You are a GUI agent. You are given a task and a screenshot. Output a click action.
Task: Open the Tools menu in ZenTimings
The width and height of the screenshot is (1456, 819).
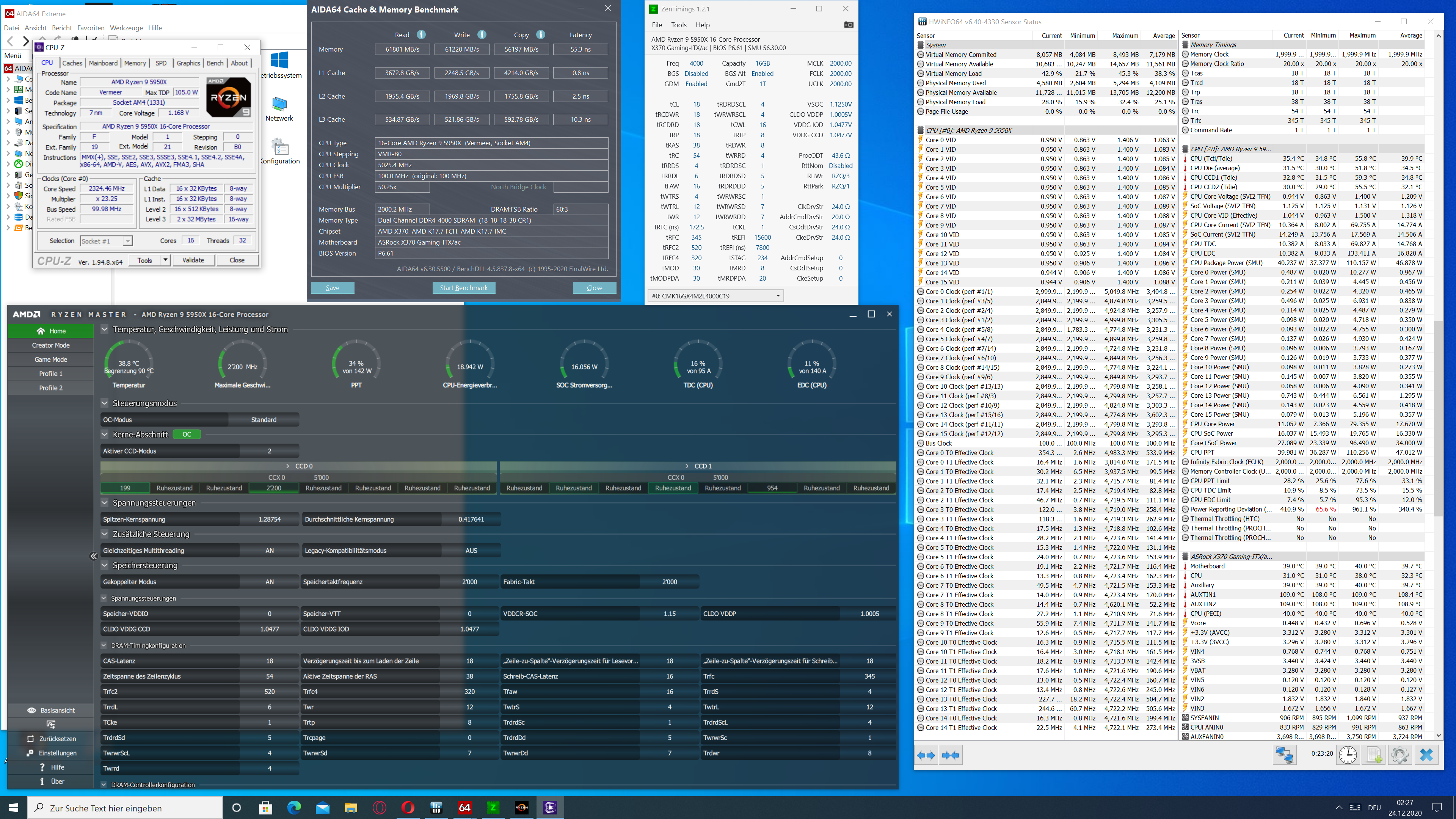pos(678,25)
